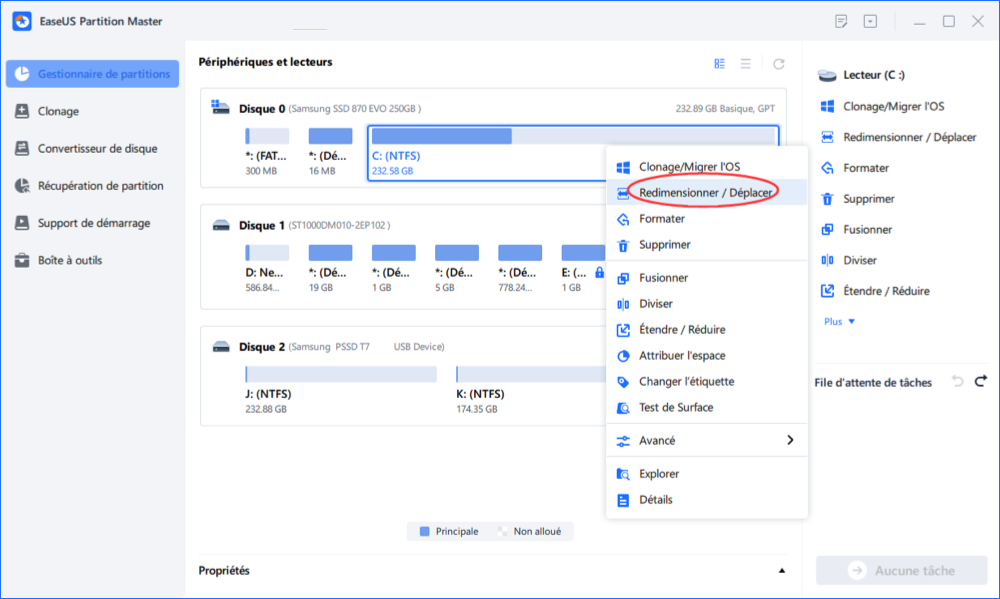
Task: Open Gestionnaire de partitions in sidebar
Action: tap(92, 74)
